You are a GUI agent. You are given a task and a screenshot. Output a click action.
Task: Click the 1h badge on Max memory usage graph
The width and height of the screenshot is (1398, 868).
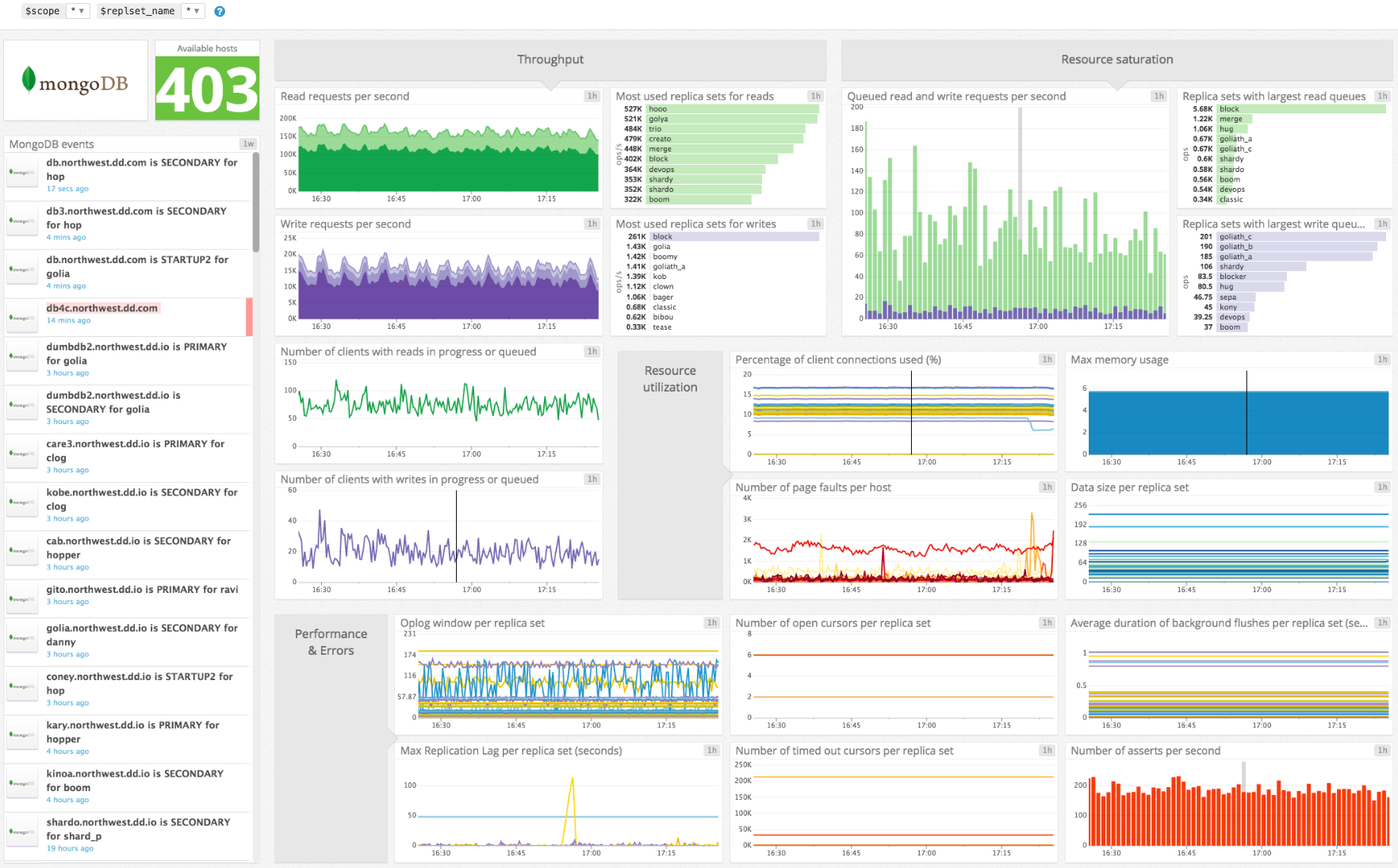point(1384,359)
